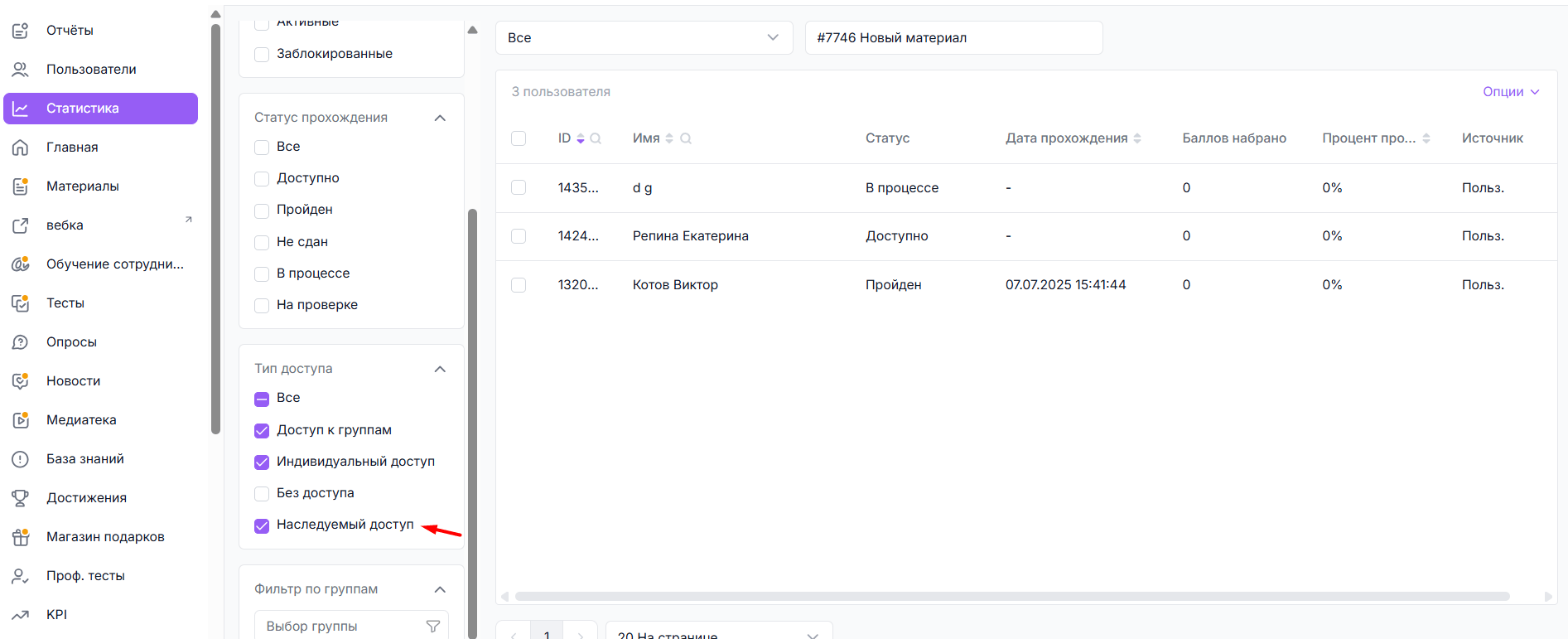
Task: Click the Prof. tests person icon
Action: coord(21,576)
